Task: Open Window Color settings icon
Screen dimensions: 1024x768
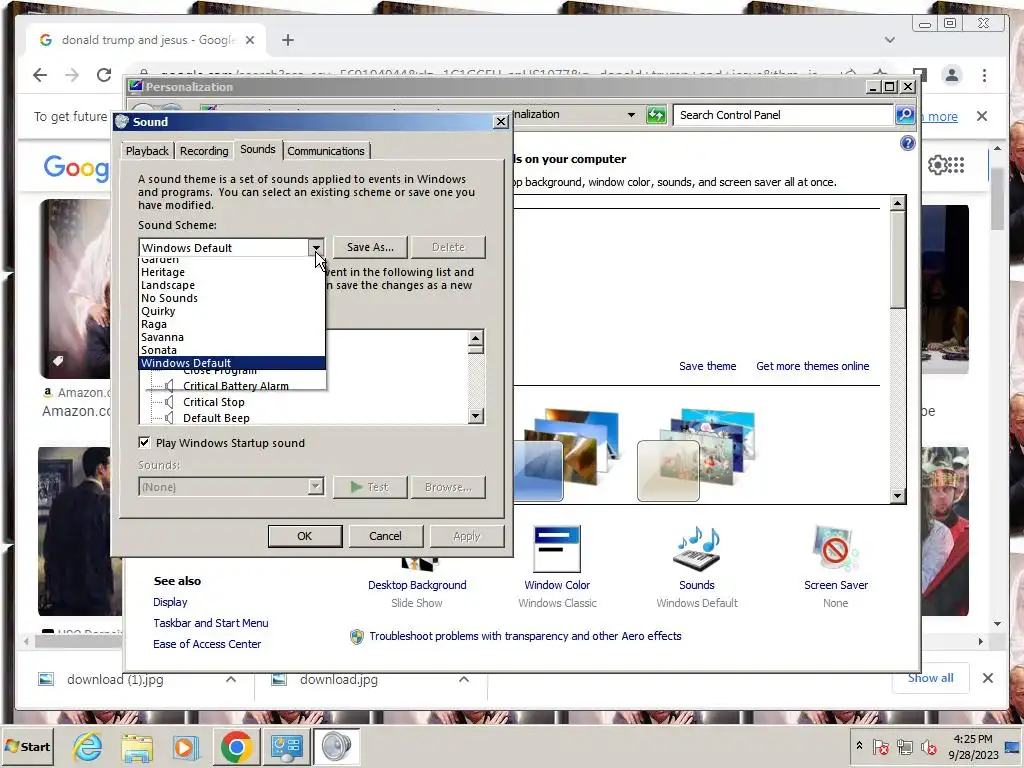Action: [x=557, y=549]
